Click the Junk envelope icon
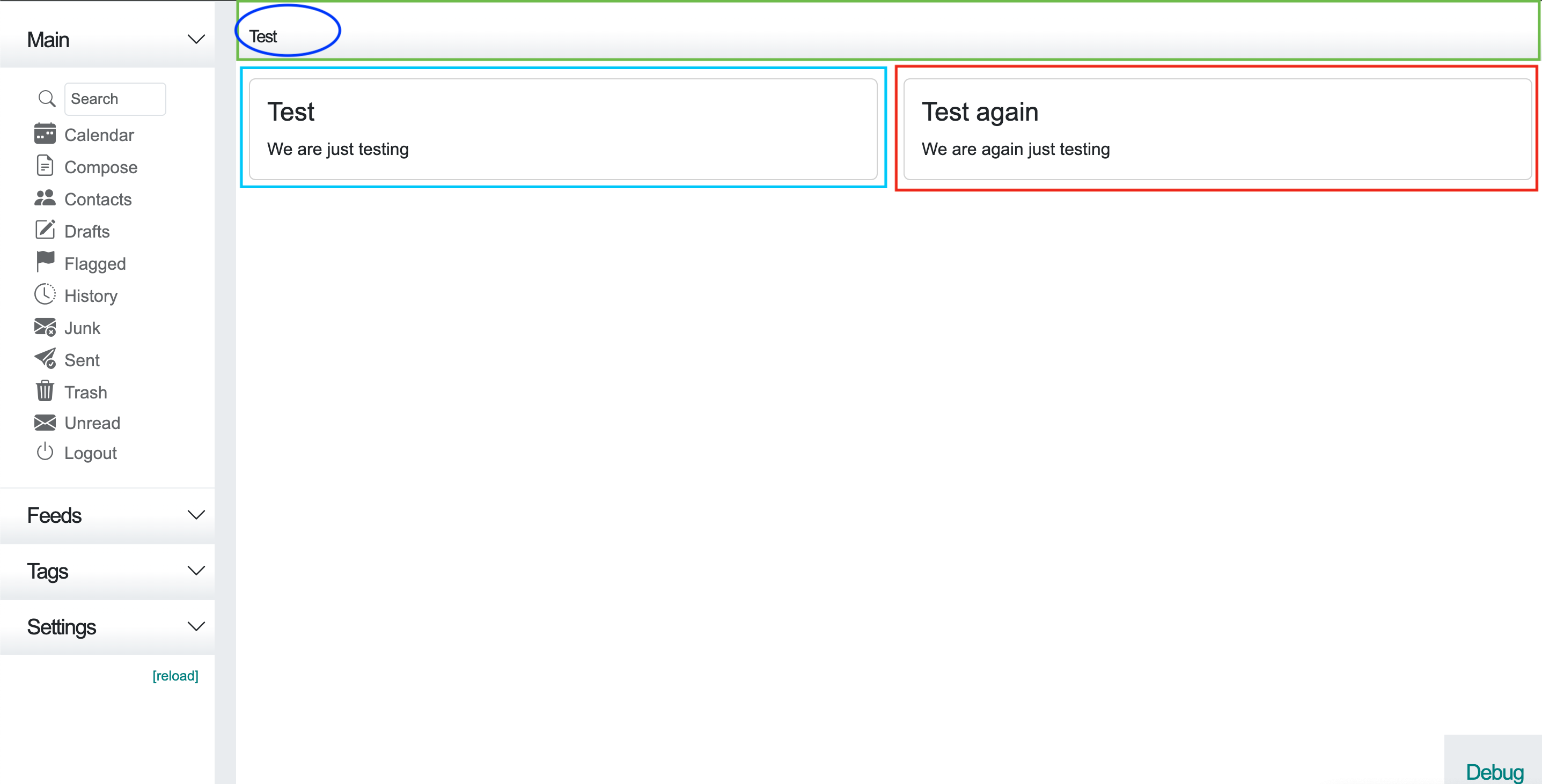Screen dimensions: 1542x784 pos(45,327)
